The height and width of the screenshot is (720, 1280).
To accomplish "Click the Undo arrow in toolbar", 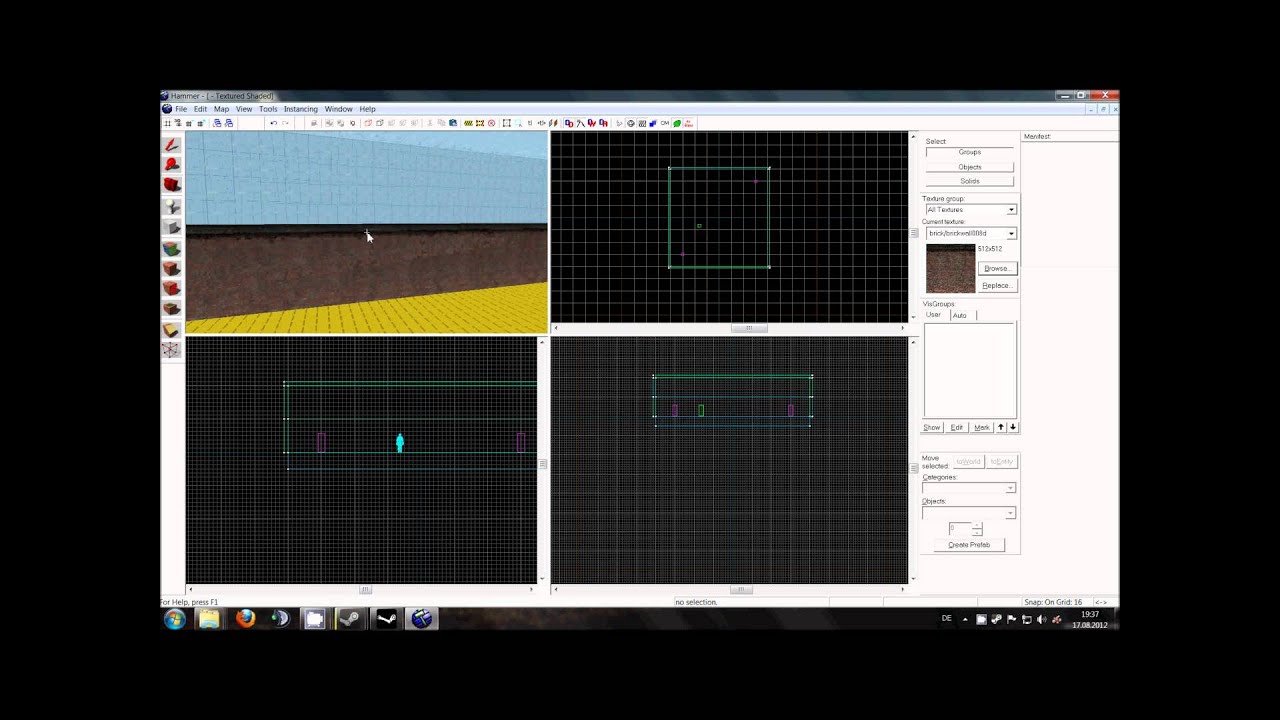I will click(x=273, y=123).
